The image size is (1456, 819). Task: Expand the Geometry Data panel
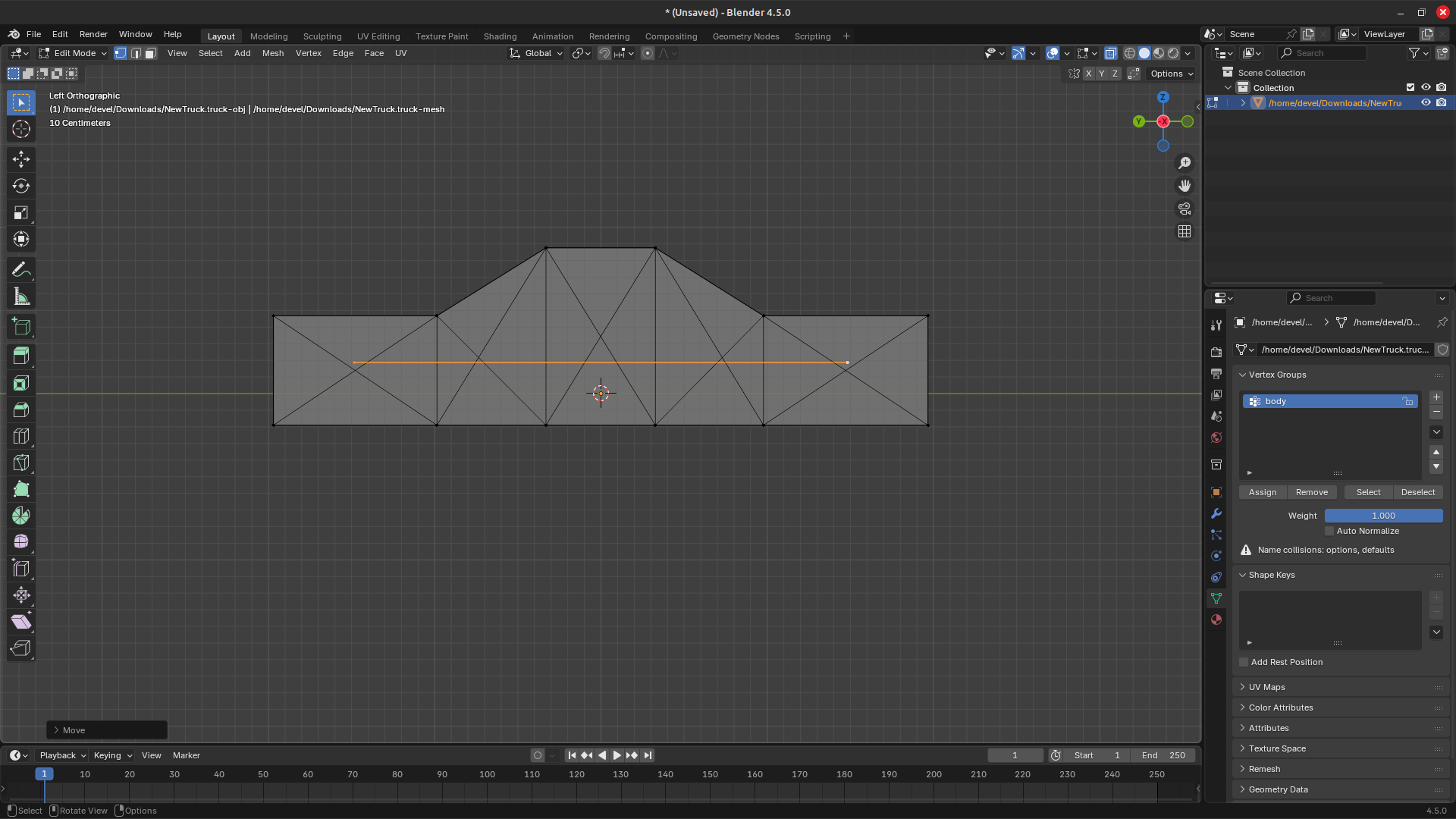coord(1278,789)
